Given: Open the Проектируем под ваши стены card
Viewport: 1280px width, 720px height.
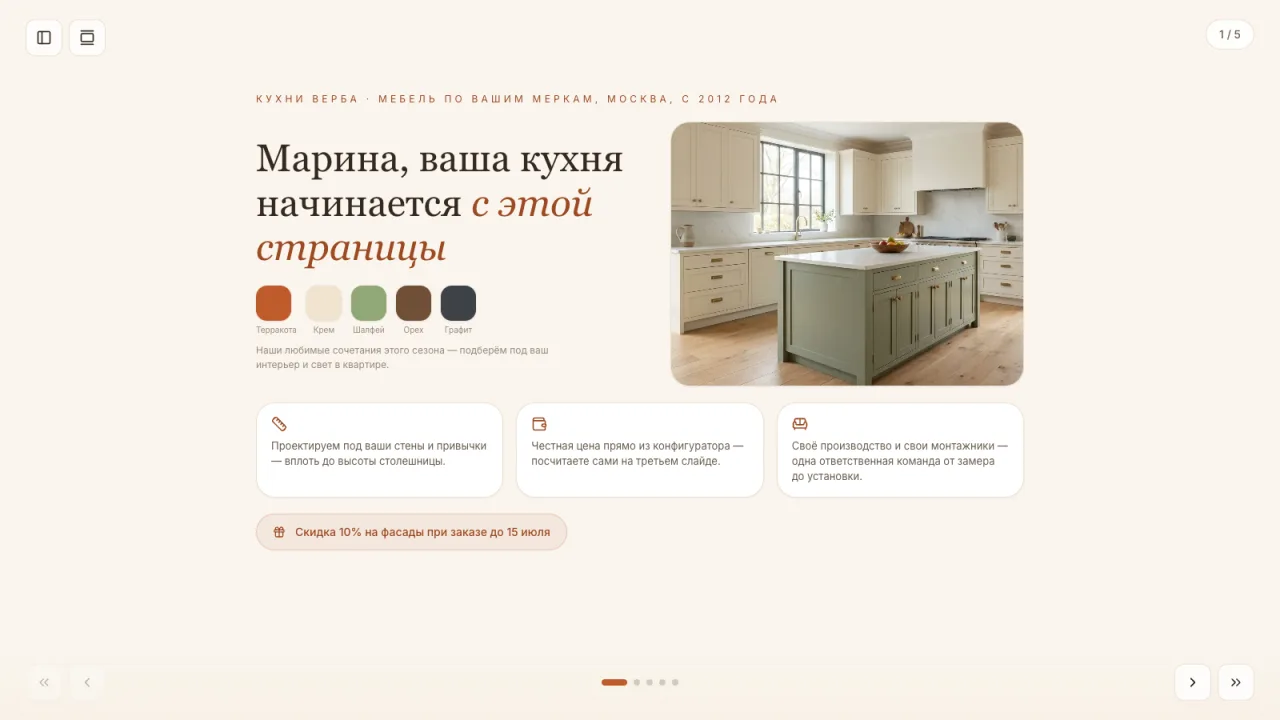Looking at the screenshot, I should pyautogui.click(x=379, y=450).
